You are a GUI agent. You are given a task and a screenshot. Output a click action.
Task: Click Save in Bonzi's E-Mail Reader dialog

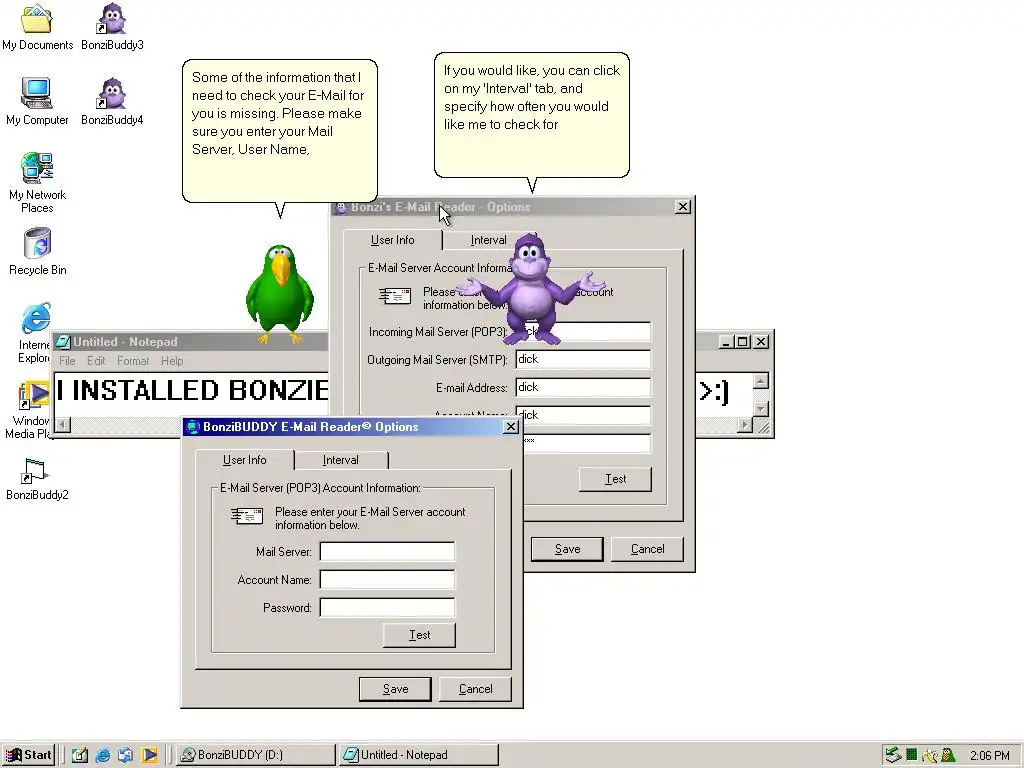(x=568, y=549)
